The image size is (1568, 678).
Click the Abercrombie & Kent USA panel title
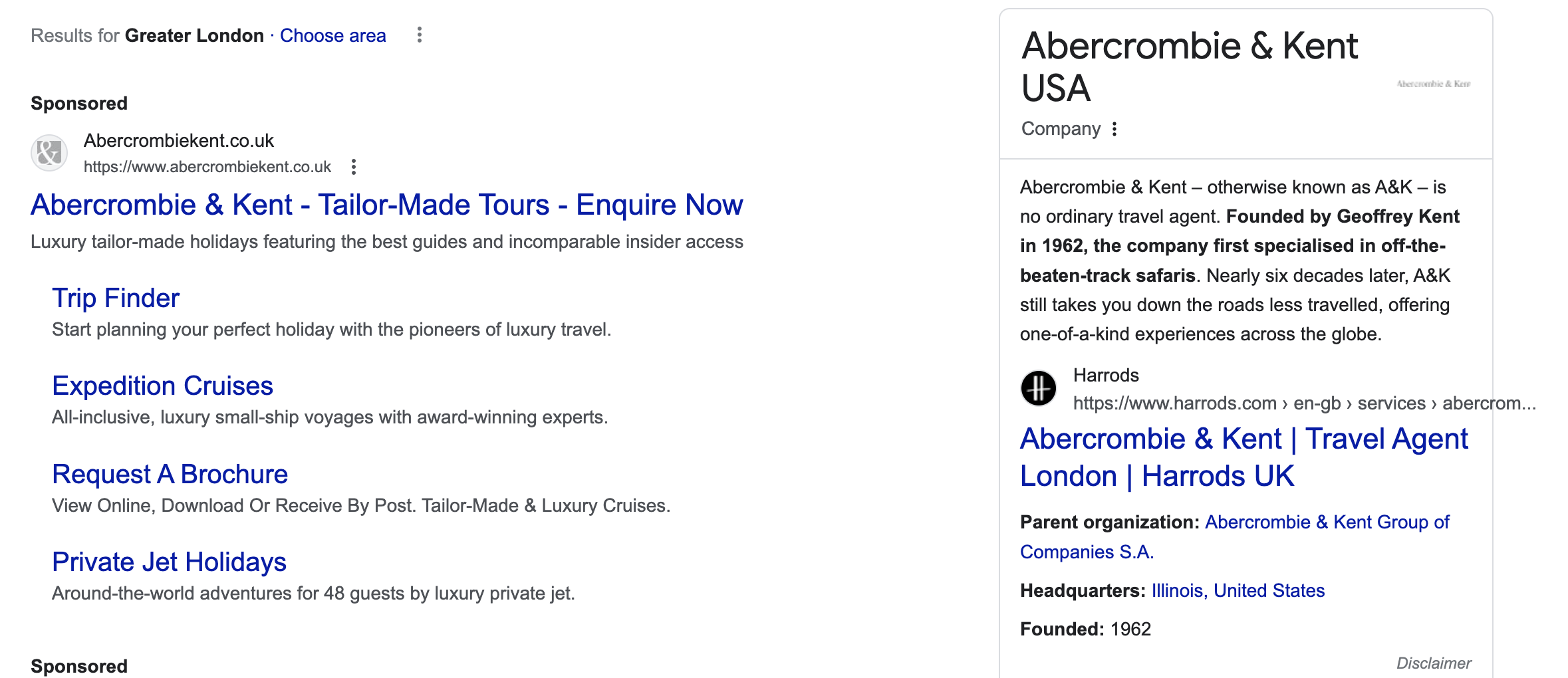point(1189,66)
